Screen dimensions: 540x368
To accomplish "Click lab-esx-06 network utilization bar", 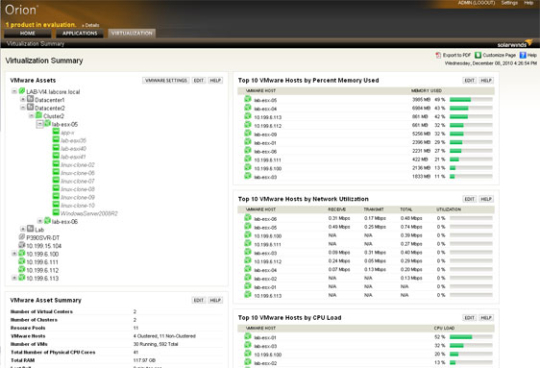I will 471,218.
